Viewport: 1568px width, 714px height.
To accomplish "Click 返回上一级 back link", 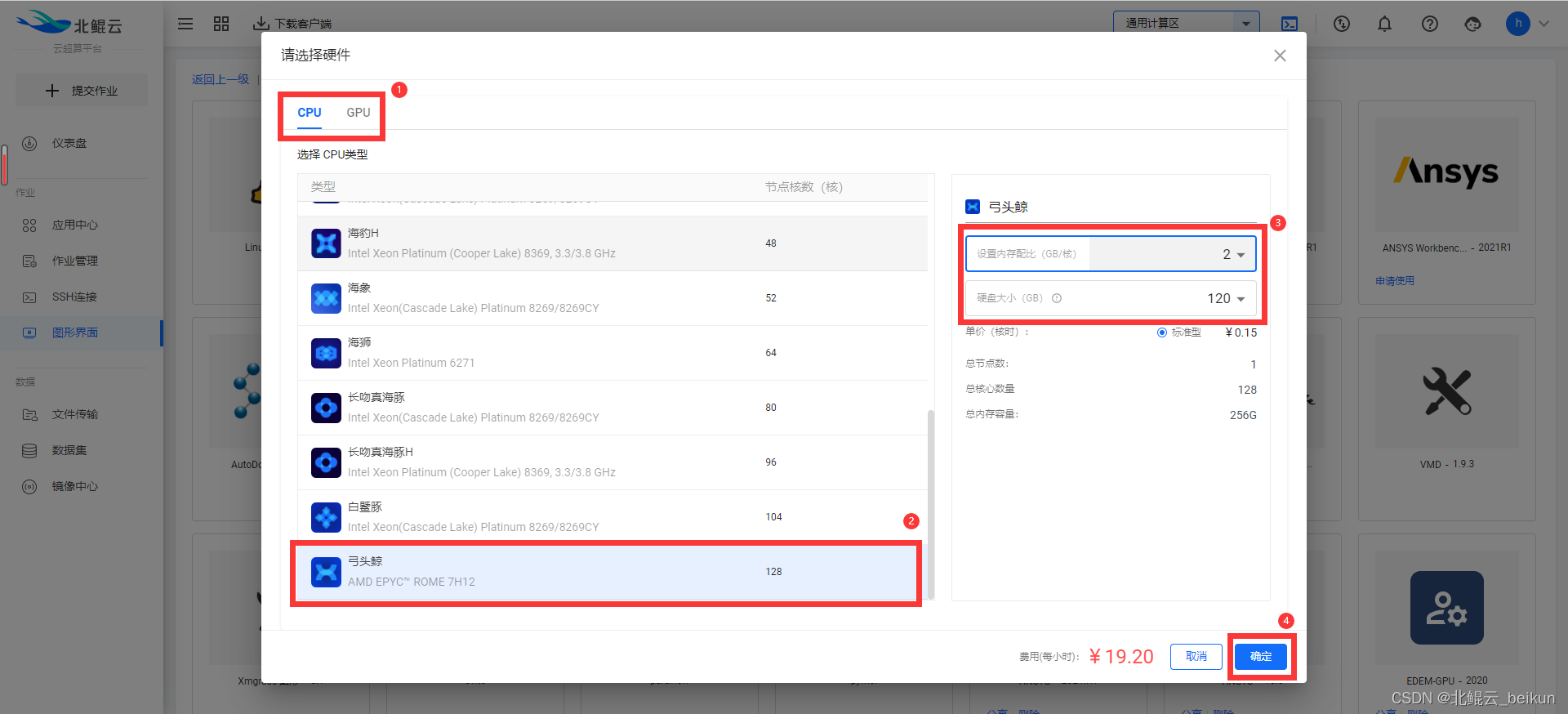I will click(220, 79).
